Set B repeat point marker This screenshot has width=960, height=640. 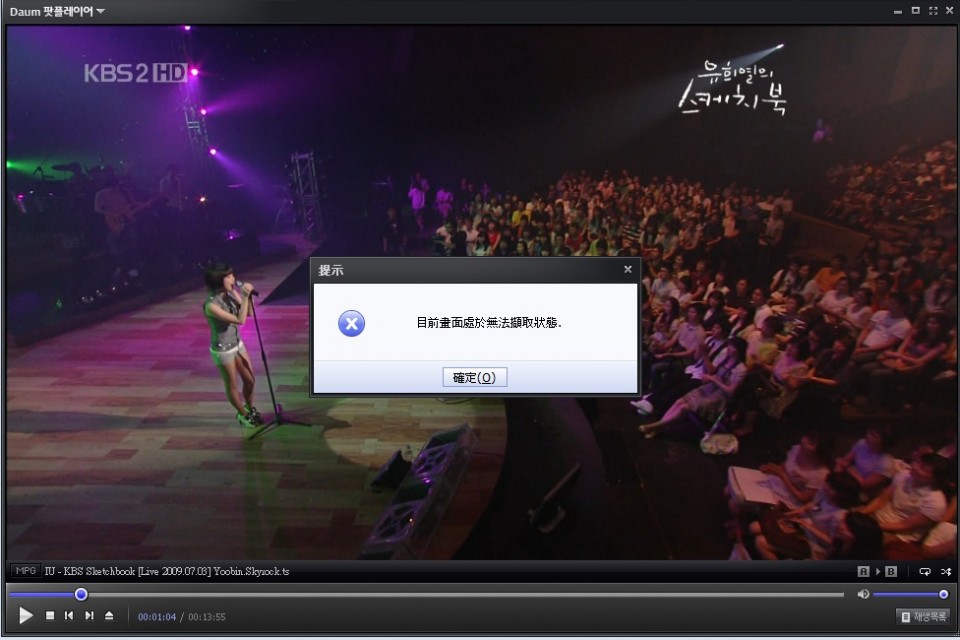click(891, 571)
